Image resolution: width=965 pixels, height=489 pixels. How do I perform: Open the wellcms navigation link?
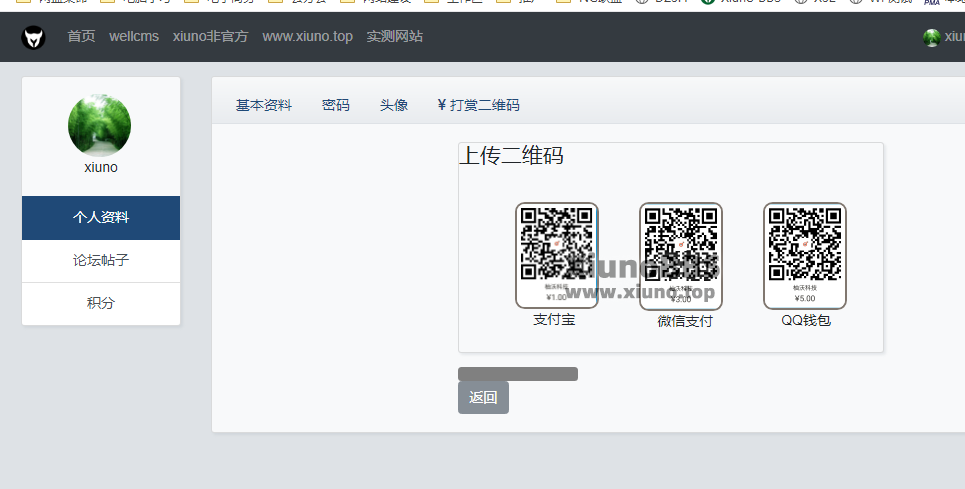coord(134,36)
